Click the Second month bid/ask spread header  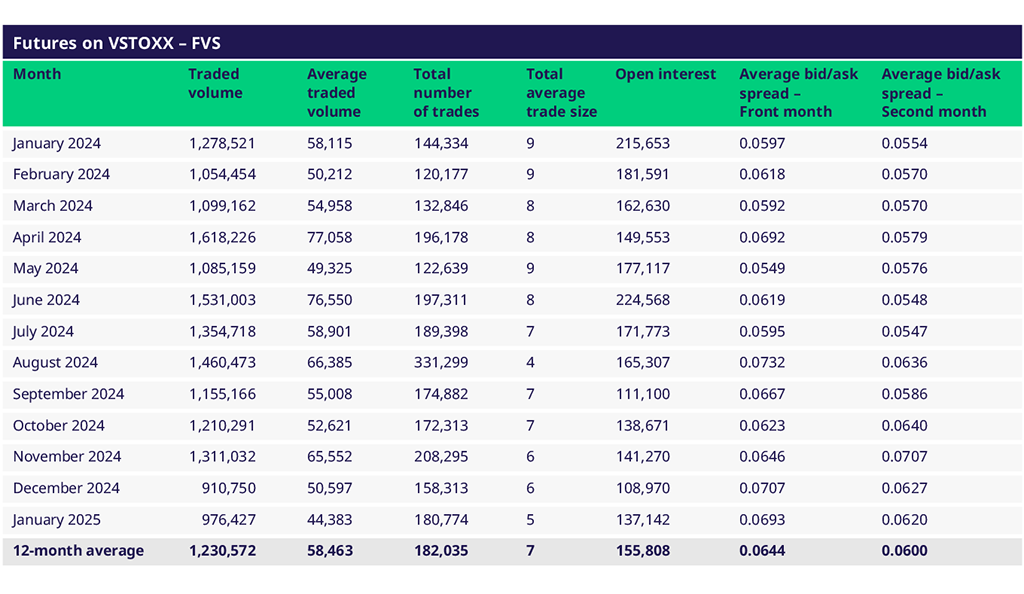940,93
